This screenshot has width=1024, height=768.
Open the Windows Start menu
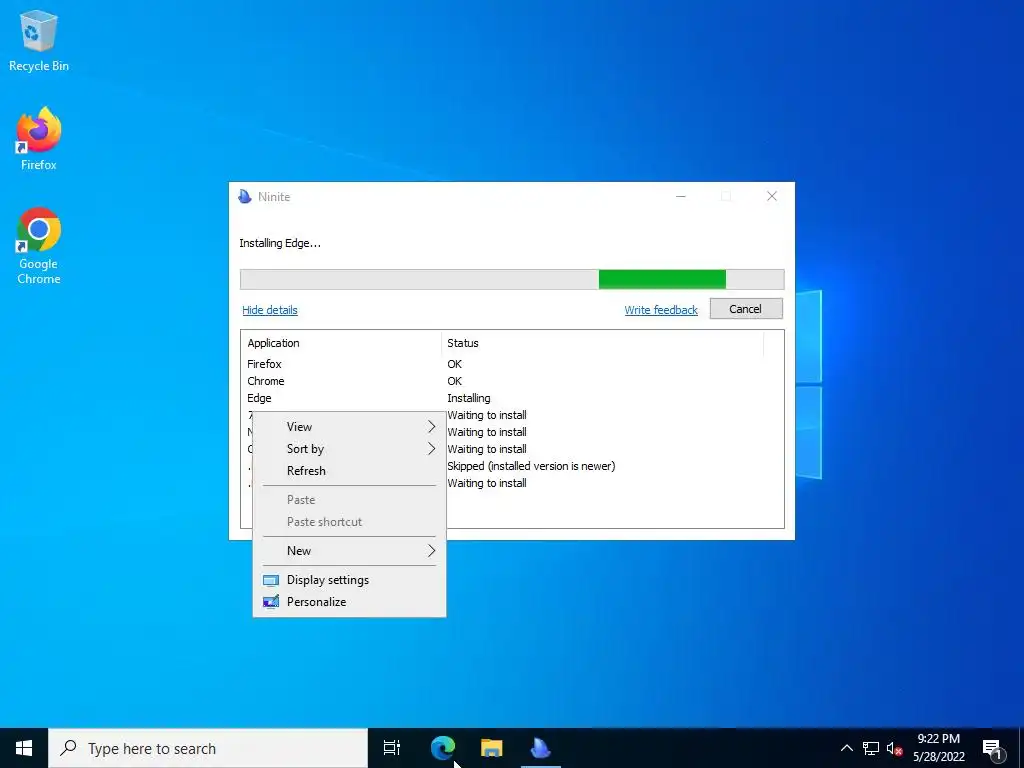24,748
